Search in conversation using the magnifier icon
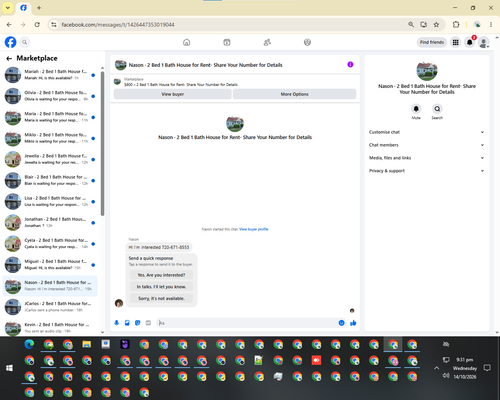Viewport: 500px width, 400px height. (x=437, y=109)
